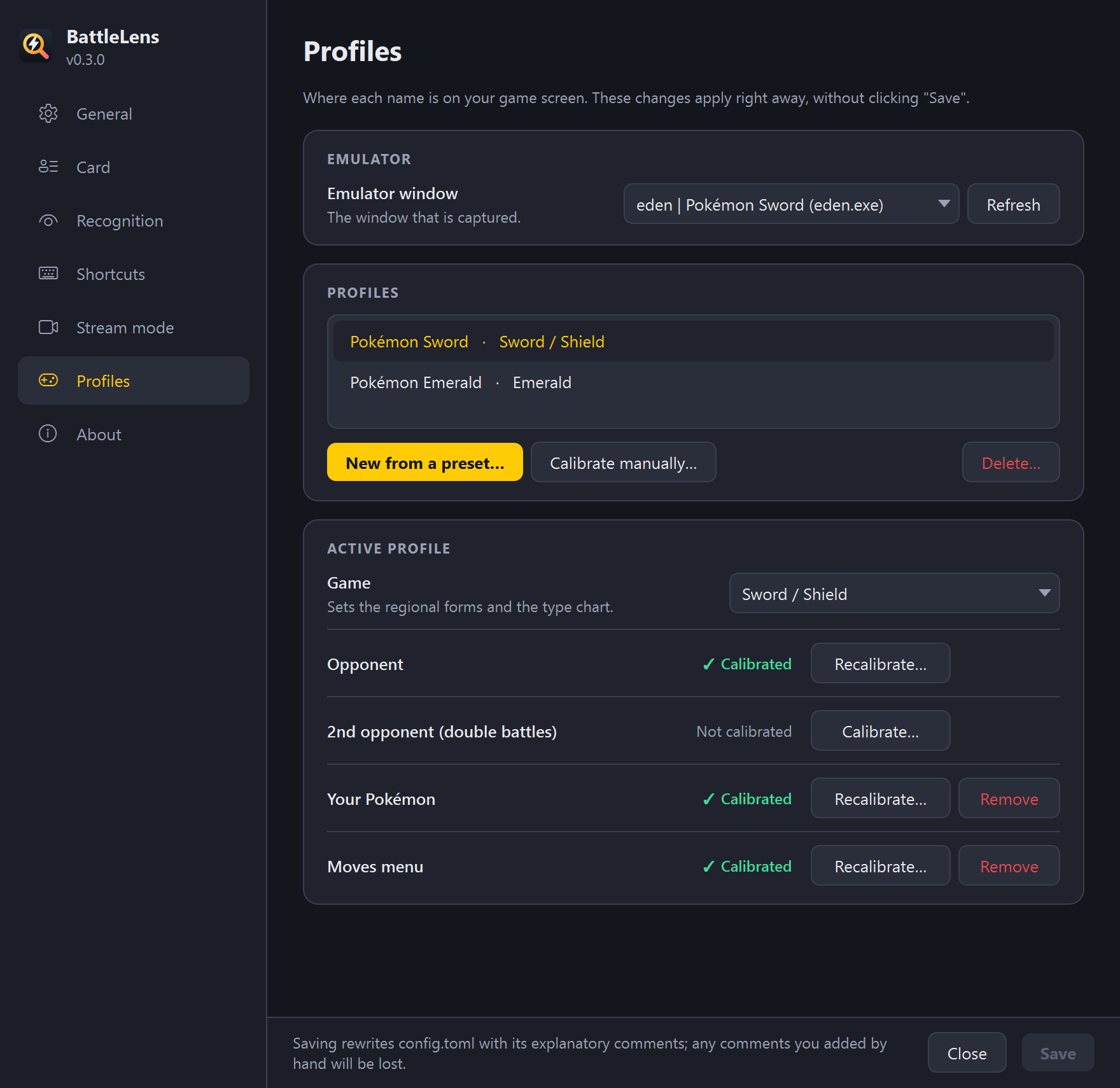Open the General settings section
Image resolution: width=1120 pixels, height=1088 pixels.
point(134,114)
